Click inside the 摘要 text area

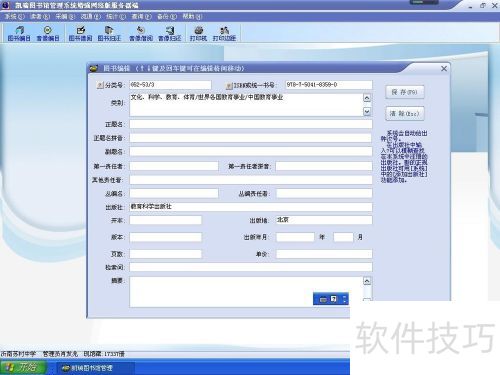[x=246, y=292]
